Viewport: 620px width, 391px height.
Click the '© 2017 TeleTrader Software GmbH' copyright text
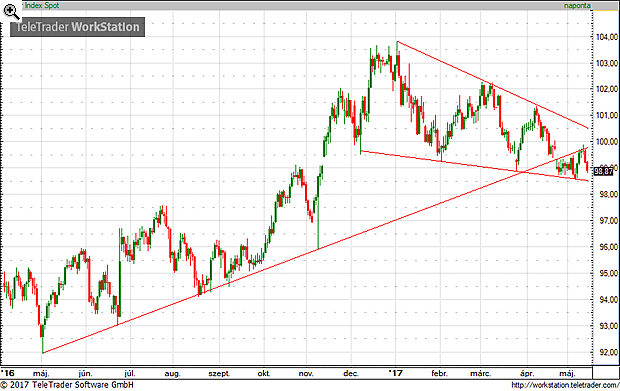(67, 385)
